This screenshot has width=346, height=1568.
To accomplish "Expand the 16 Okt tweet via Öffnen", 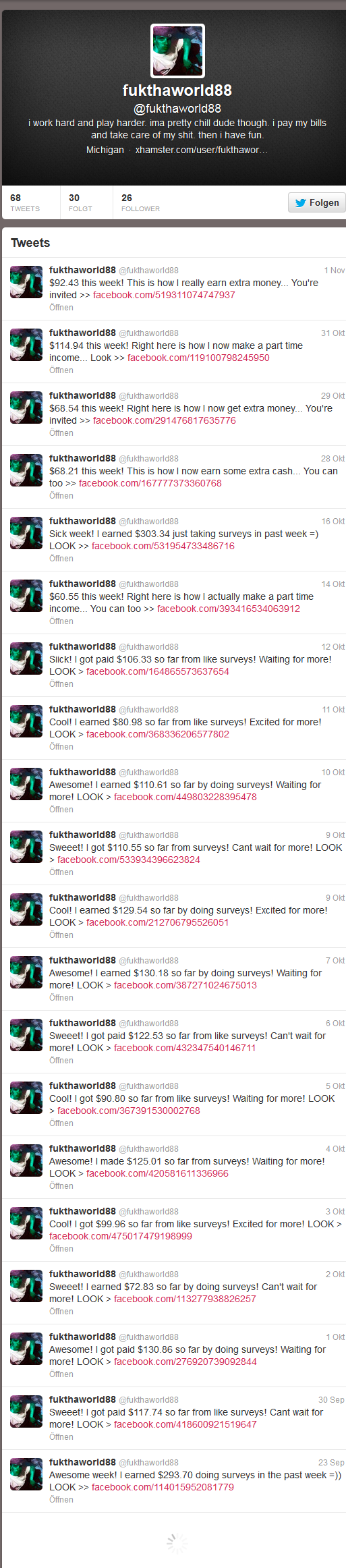I will [61, 559].
